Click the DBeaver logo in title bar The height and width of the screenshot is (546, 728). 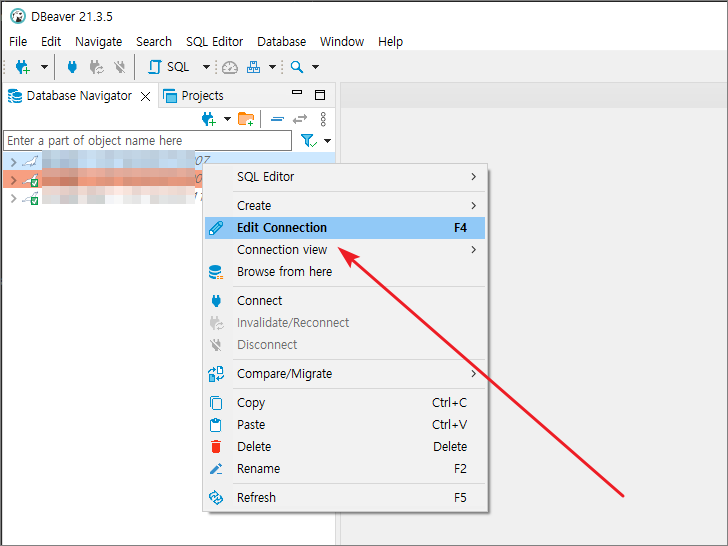tap(18, 16)
